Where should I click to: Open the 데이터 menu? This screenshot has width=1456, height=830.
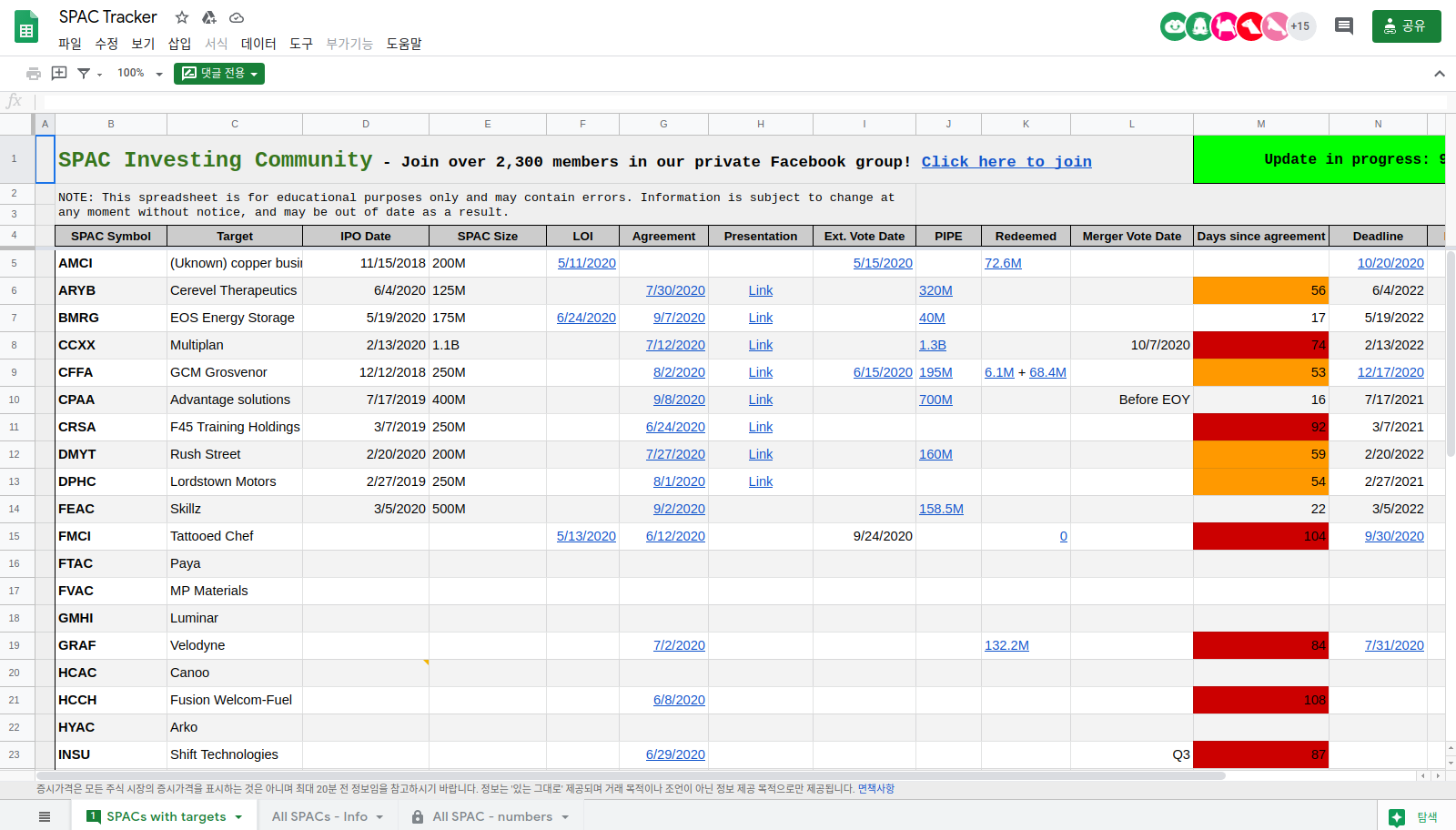pos(258,44)
